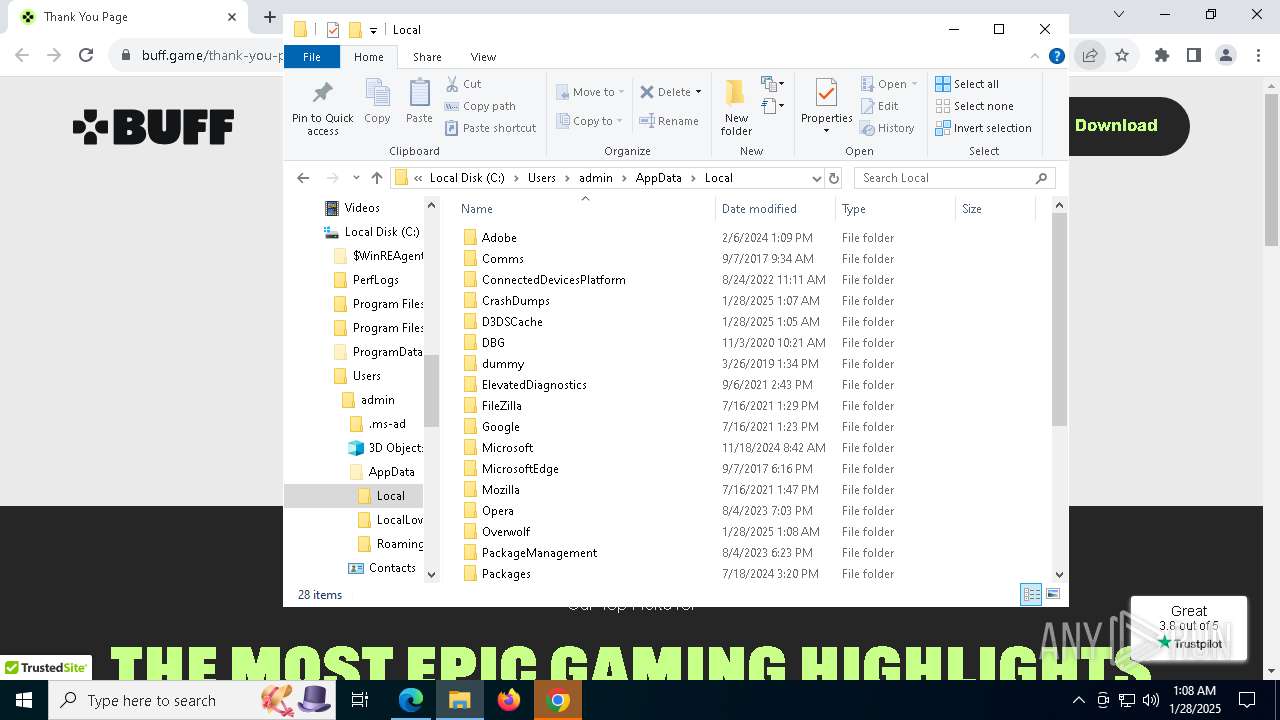Sort by Date modified column
This screenshot has height=720, width=1280.
click(x=775, y=209)
